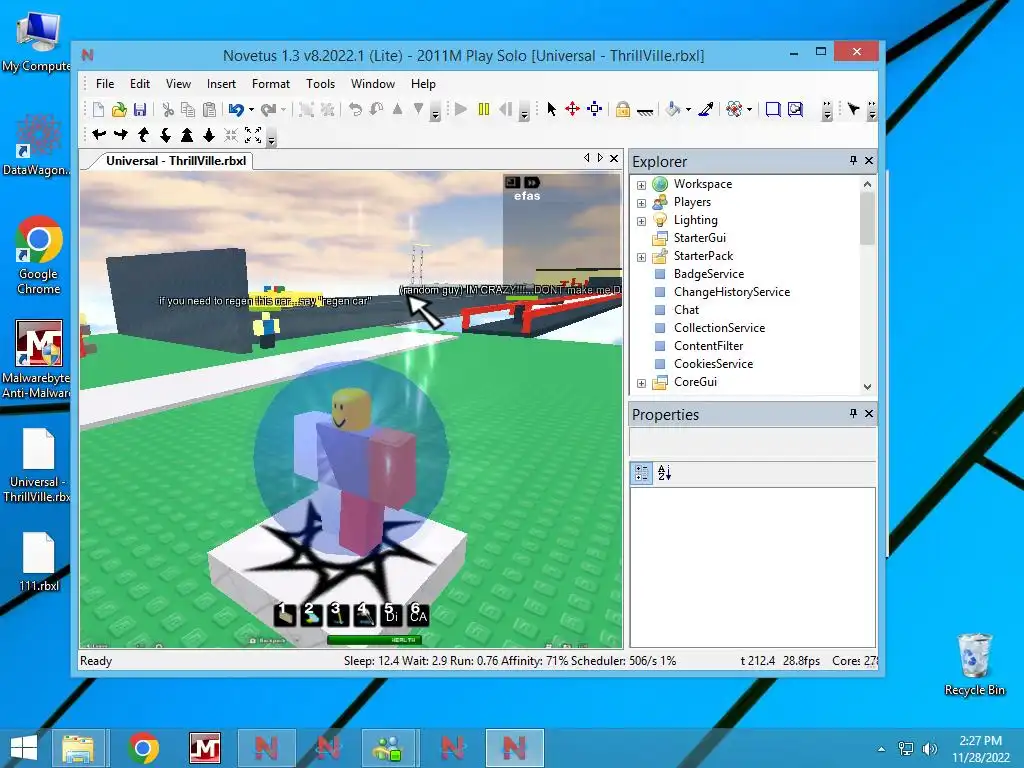
Task: Toggle the categorized view in Properties
Action: tap(642, 473)
